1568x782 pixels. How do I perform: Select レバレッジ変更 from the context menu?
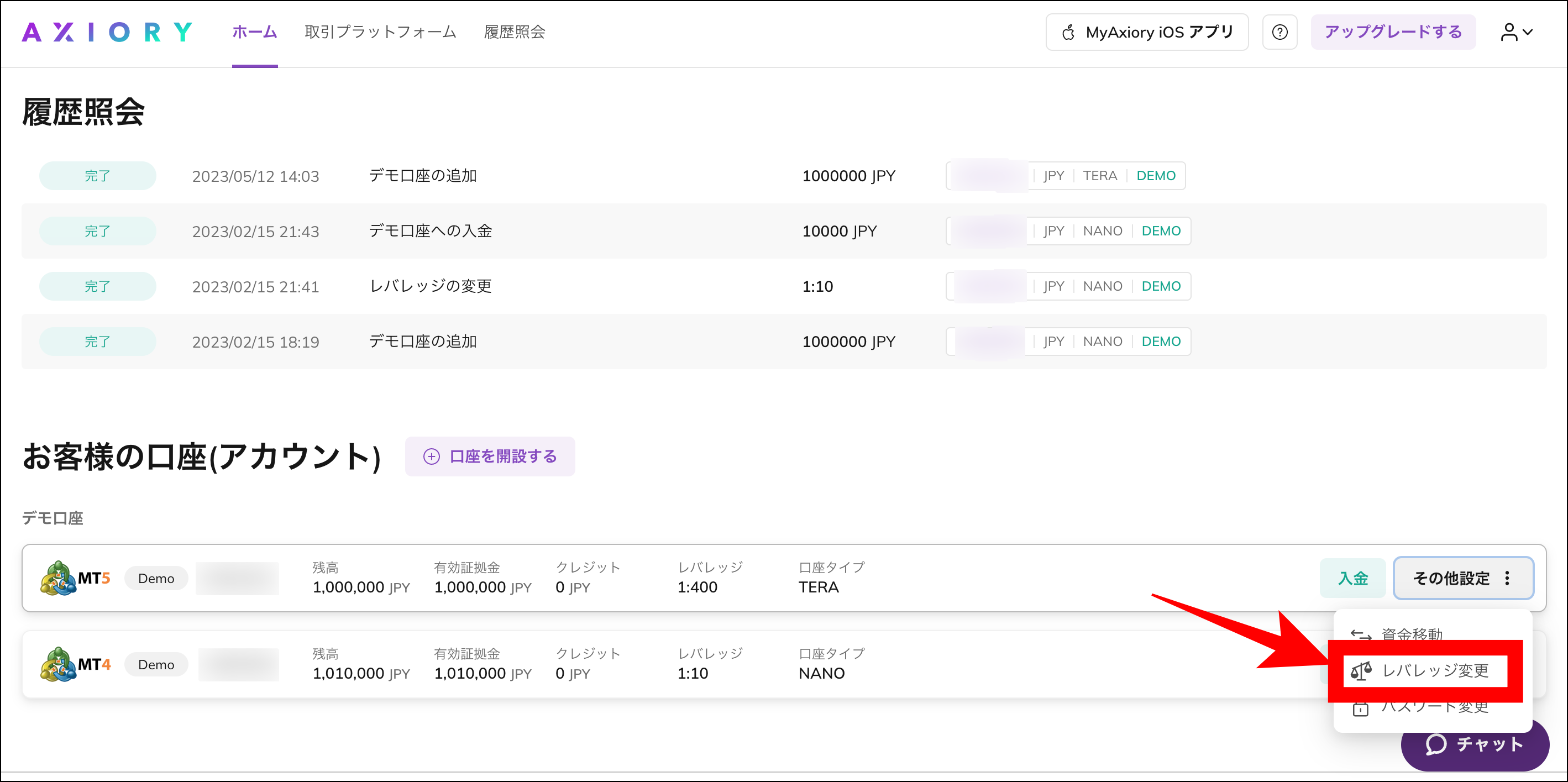pyautogui.click(x=1434, y=671)
